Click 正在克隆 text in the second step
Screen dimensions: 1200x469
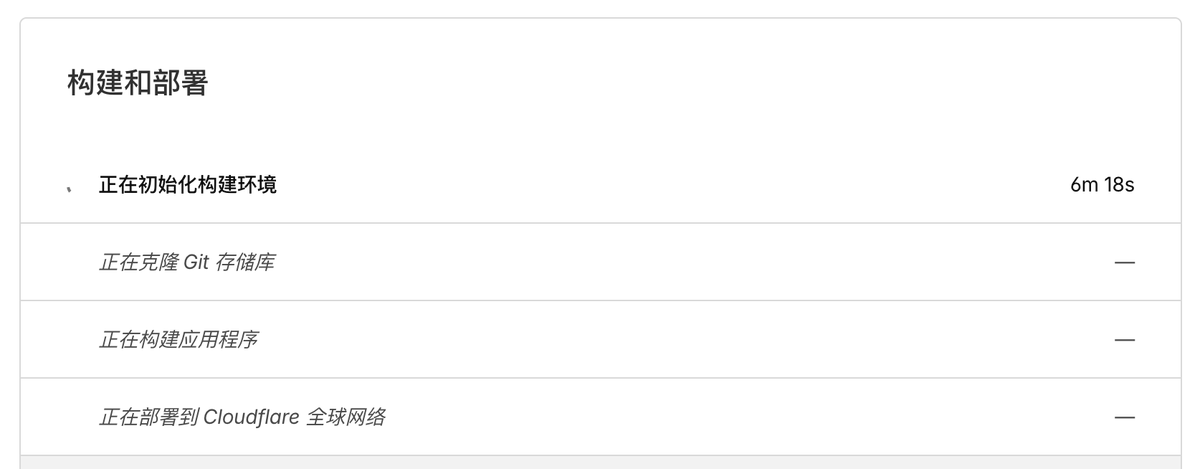point(138,262)
